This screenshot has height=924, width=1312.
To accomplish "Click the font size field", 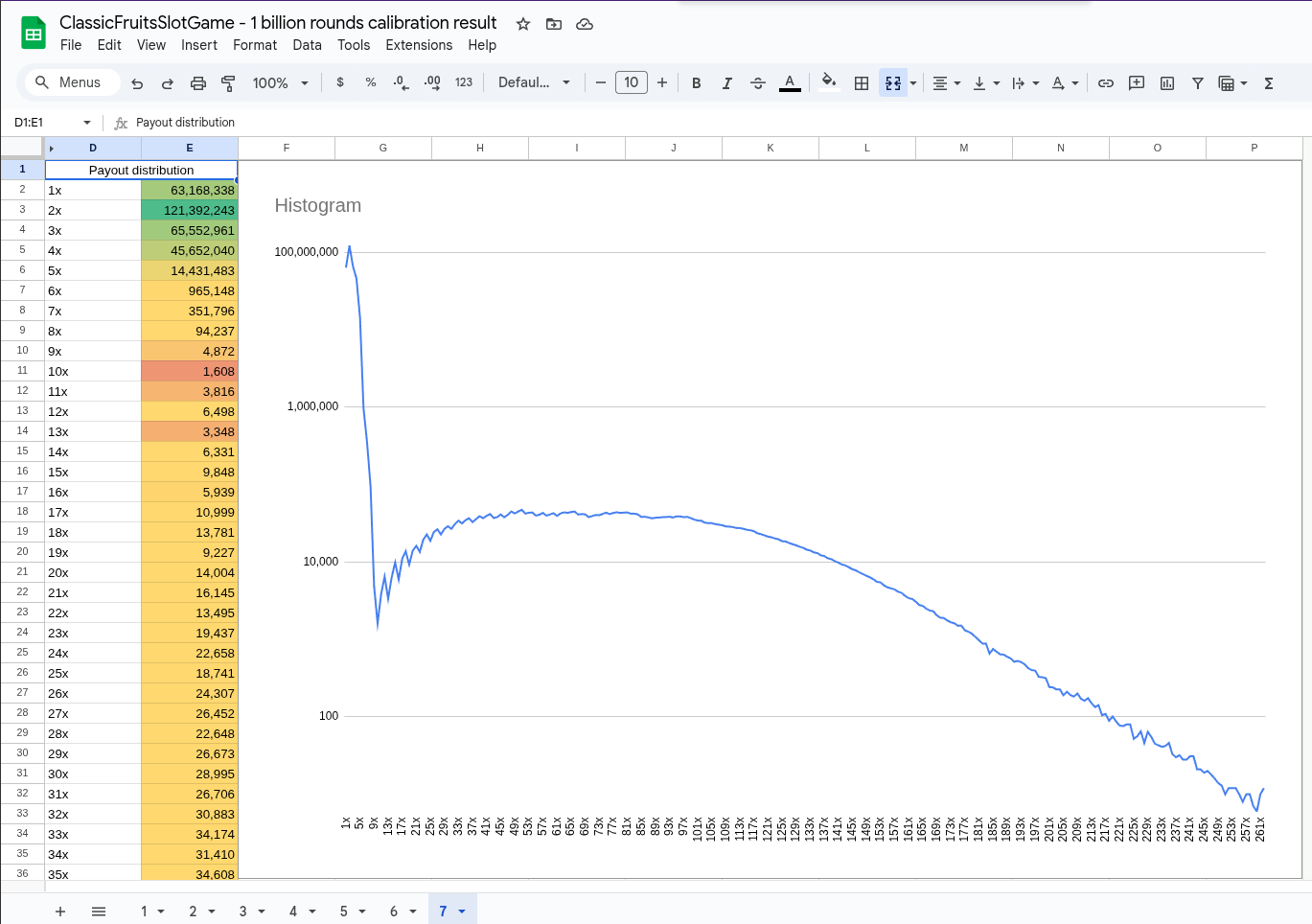I will [x=632, y=82].
